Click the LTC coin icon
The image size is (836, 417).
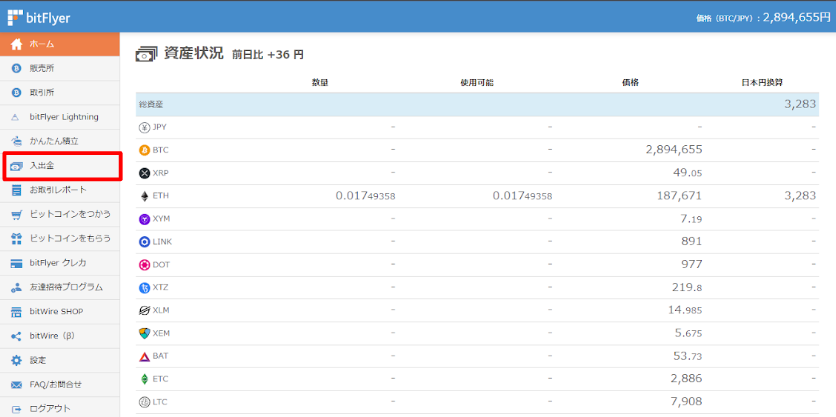click(144, 402)
